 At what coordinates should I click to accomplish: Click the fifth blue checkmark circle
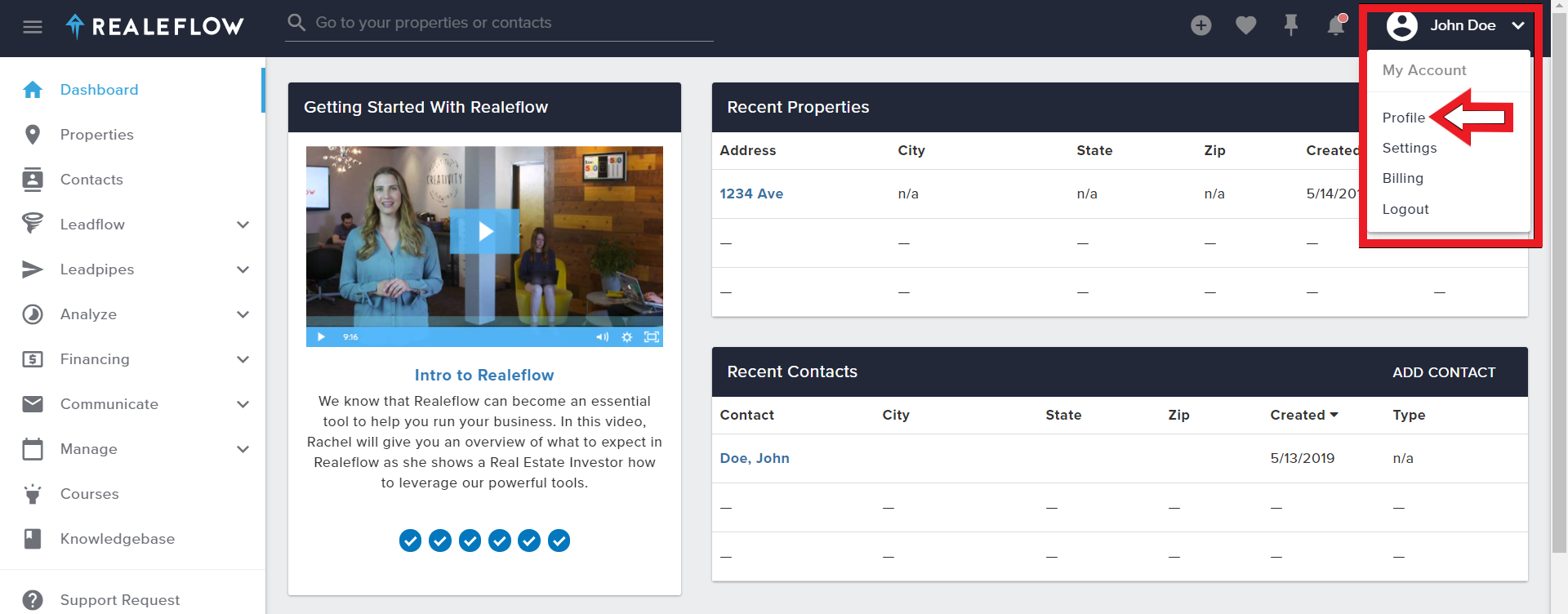point(529,541)
